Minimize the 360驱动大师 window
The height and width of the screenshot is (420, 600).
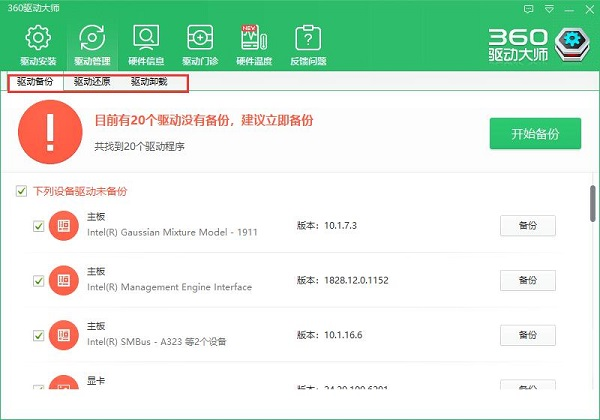tap(569, 10)
